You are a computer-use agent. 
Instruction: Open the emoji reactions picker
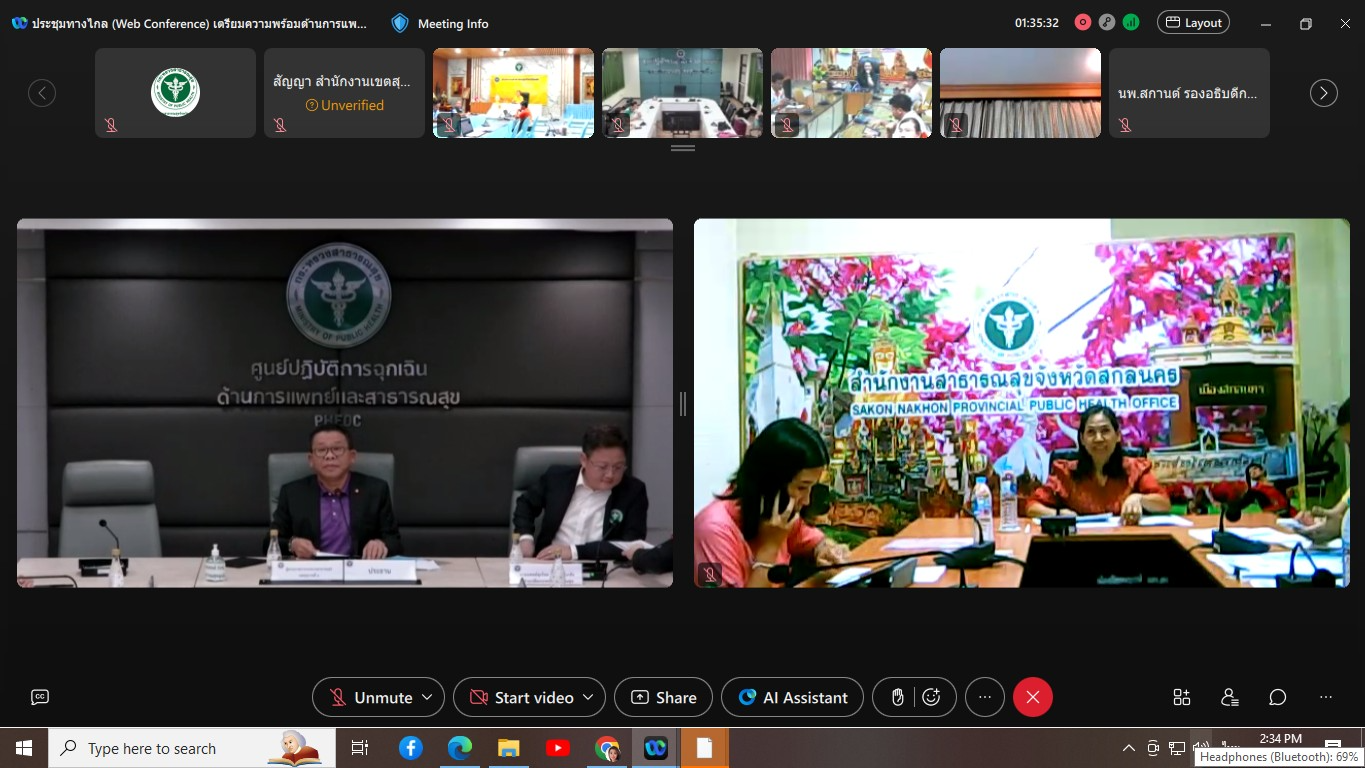(932, 697)
